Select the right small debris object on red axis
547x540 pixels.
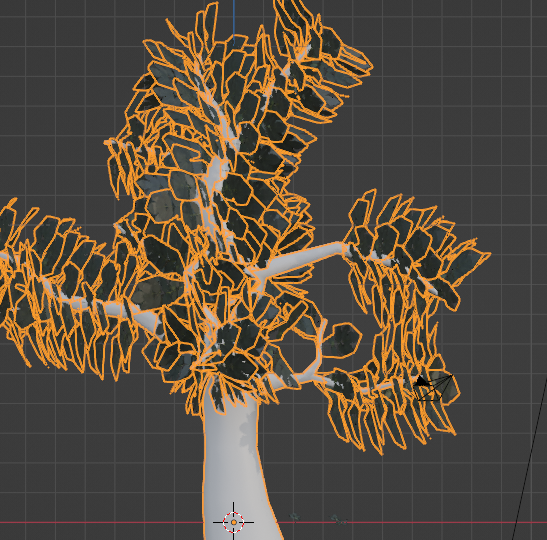click(x=339, y=519)
